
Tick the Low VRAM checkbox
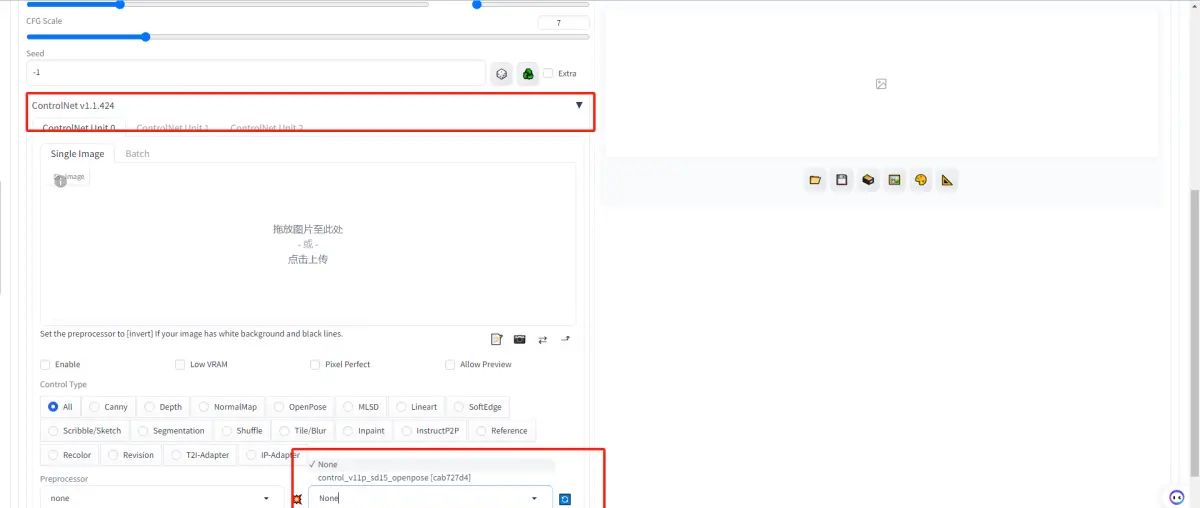[x=180, y=365]
